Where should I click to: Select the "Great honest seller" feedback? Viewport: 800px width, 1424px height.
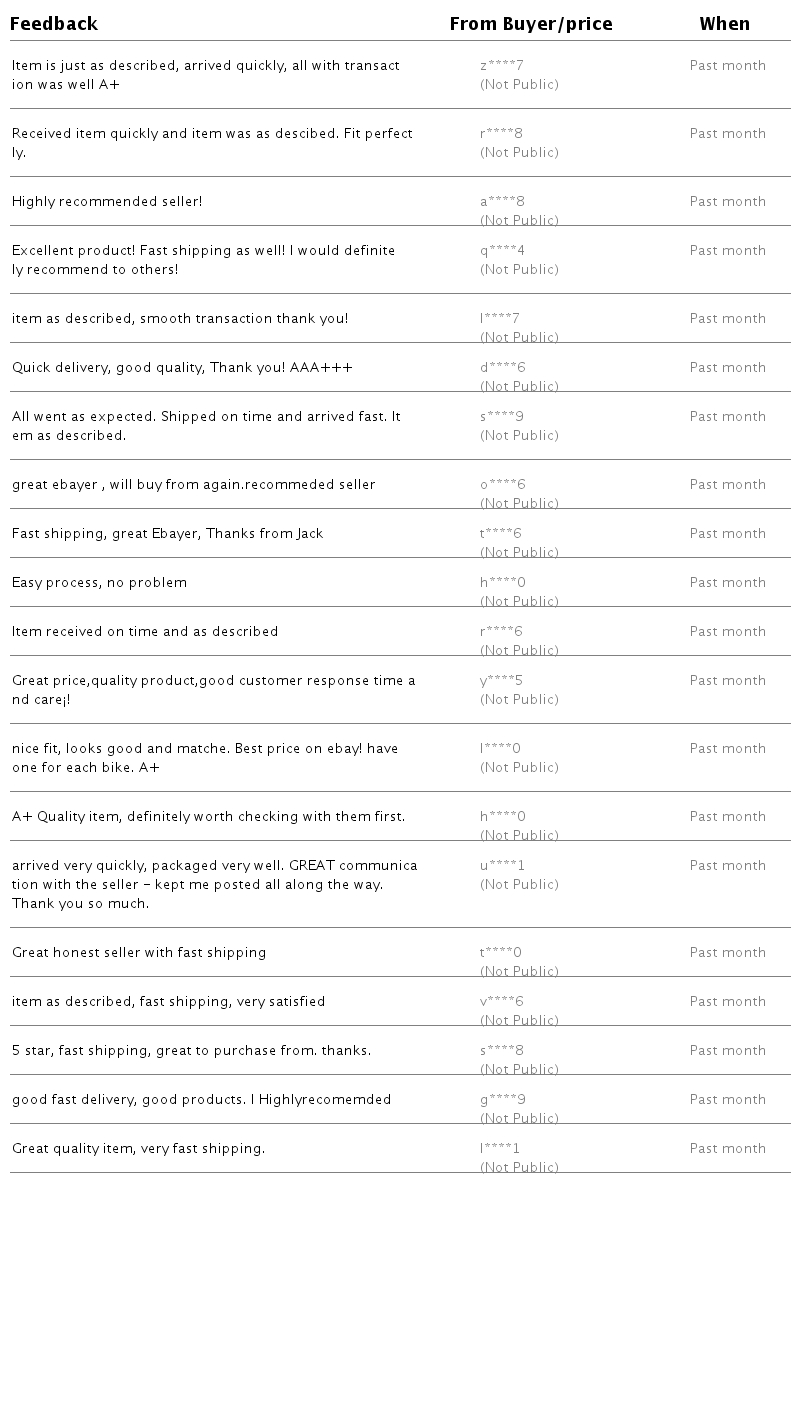(139, 953)
